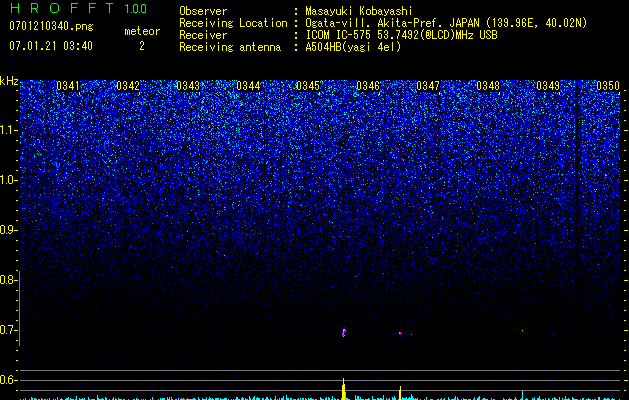Click the 0341 time marker
This screenshot has height=400, width=629.
(x=68, y=86)
